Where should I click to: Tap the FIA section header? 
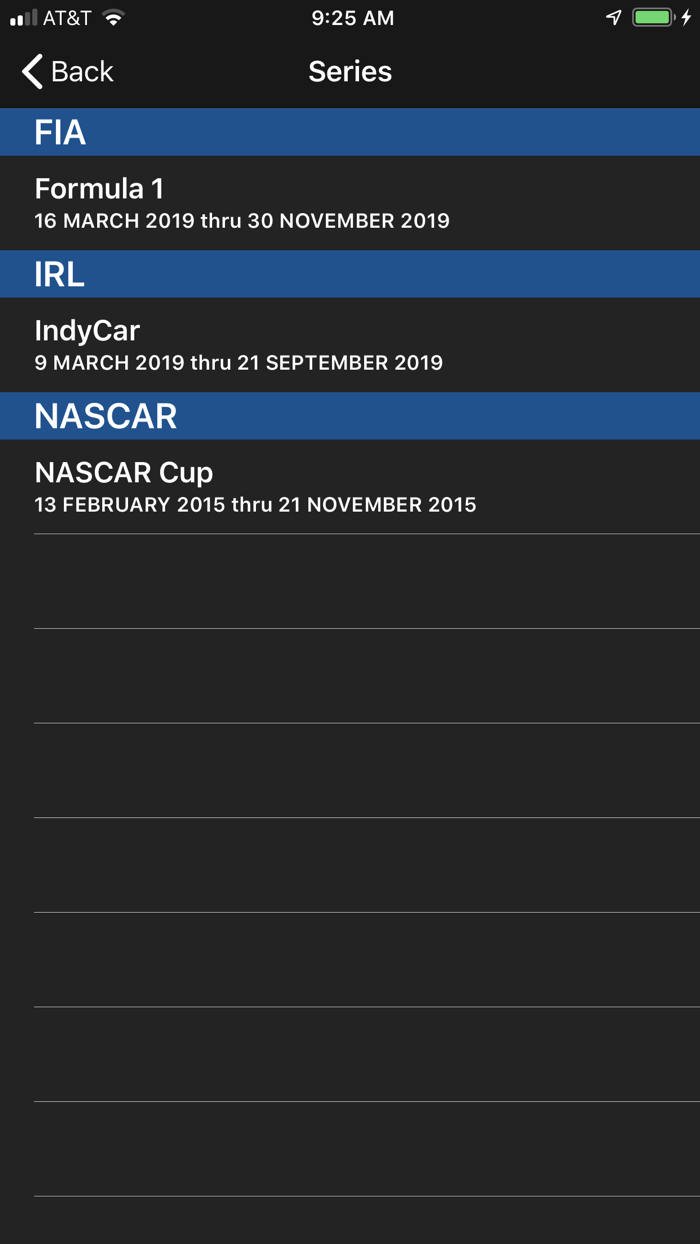(x=350, y=131)
